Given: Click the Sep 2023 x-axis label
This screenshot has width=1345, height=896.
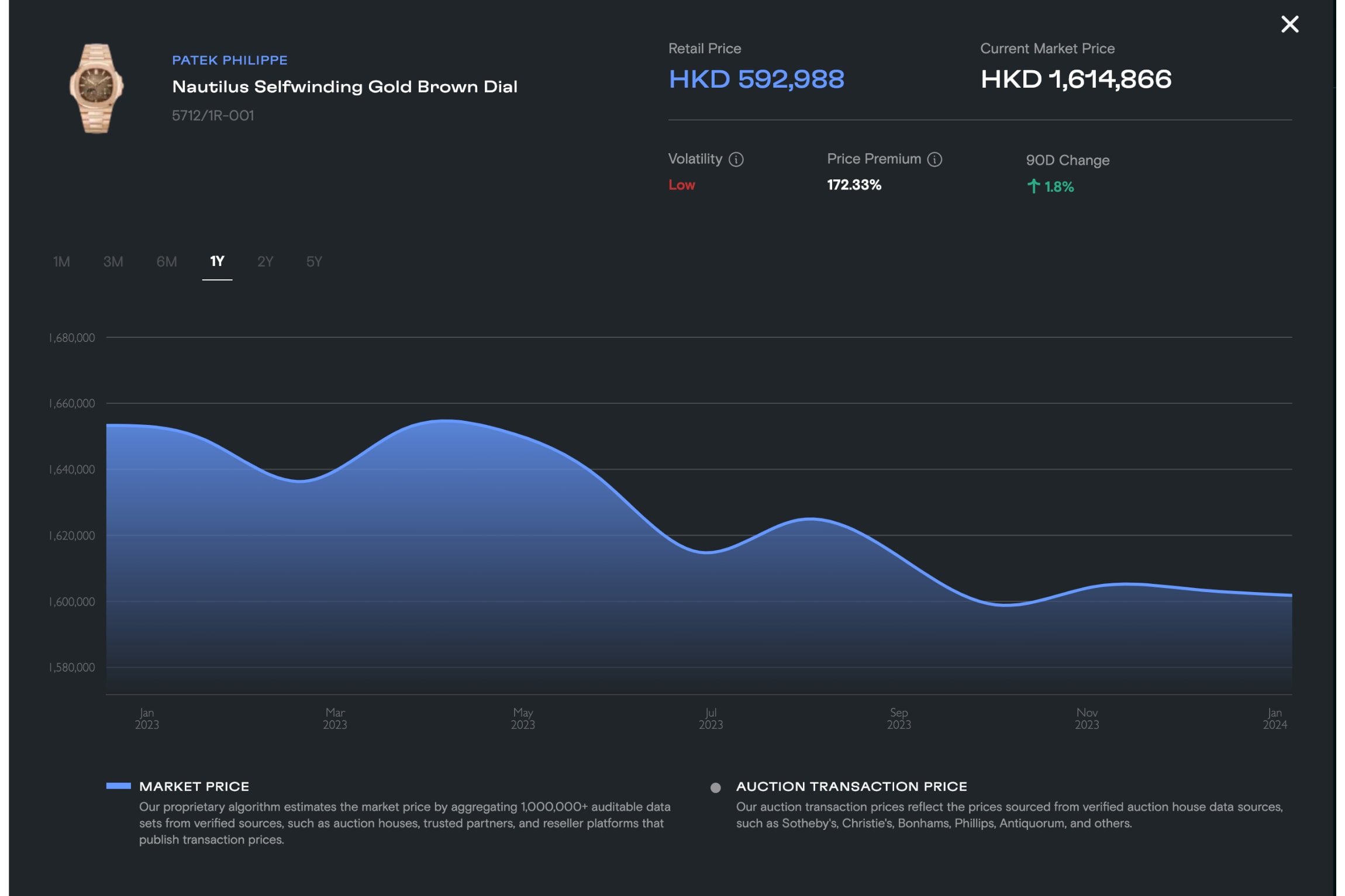Looking at the screenshot, I should 899,719.
